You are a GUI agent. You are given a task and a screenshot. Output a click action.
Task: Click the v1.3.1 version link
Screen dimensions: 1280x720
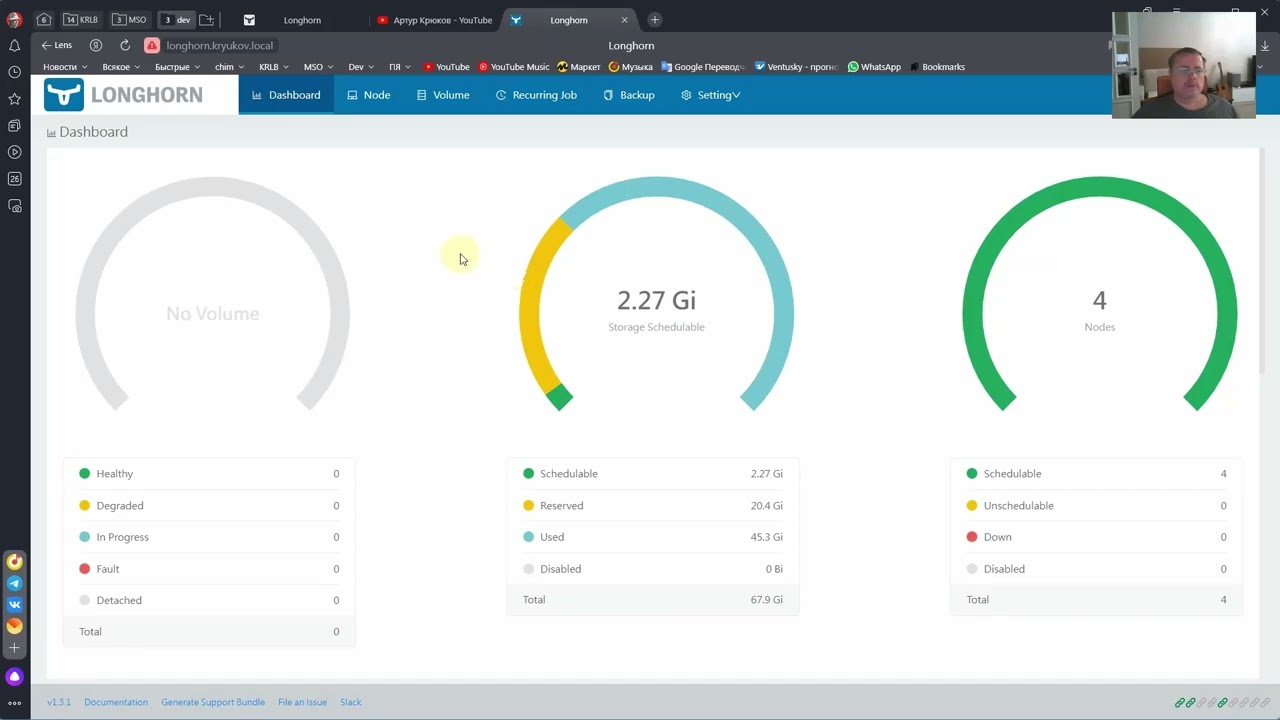59,702
